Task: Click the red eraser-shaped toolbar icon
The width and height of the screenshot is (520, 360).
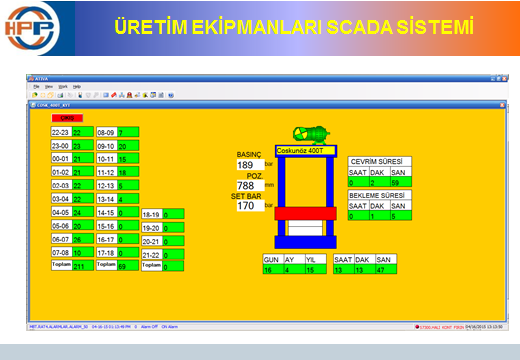Action: pos(114,95)
